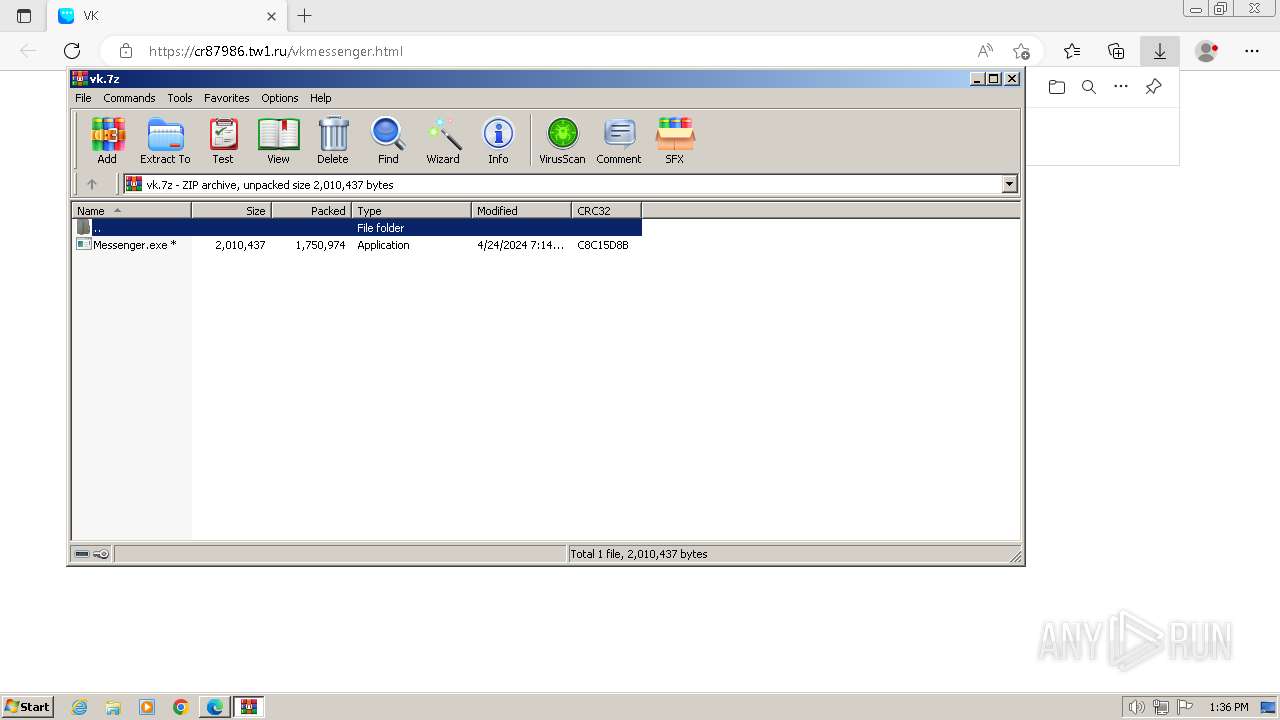Viewport: 1280px width, 720px height.
Task: Click the taskbar clock 1:36 PM
Action: 1228,707
